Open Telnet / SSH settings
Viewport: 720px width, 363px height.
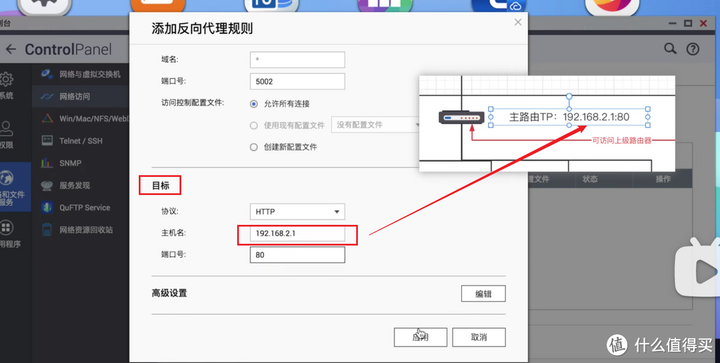(80, 141)
